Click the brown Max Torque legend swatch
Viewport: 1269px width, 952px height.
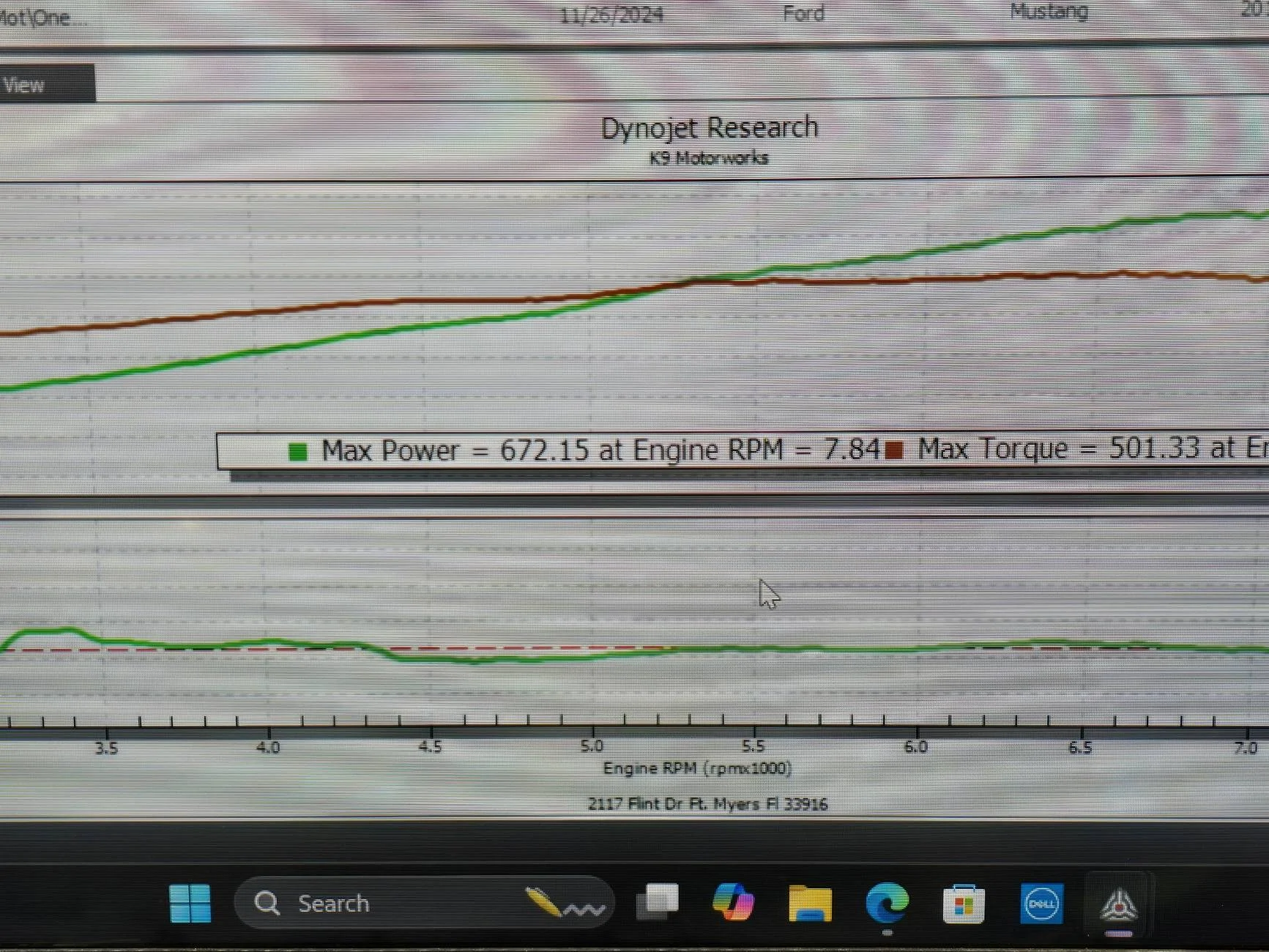[x=893, y=450]
